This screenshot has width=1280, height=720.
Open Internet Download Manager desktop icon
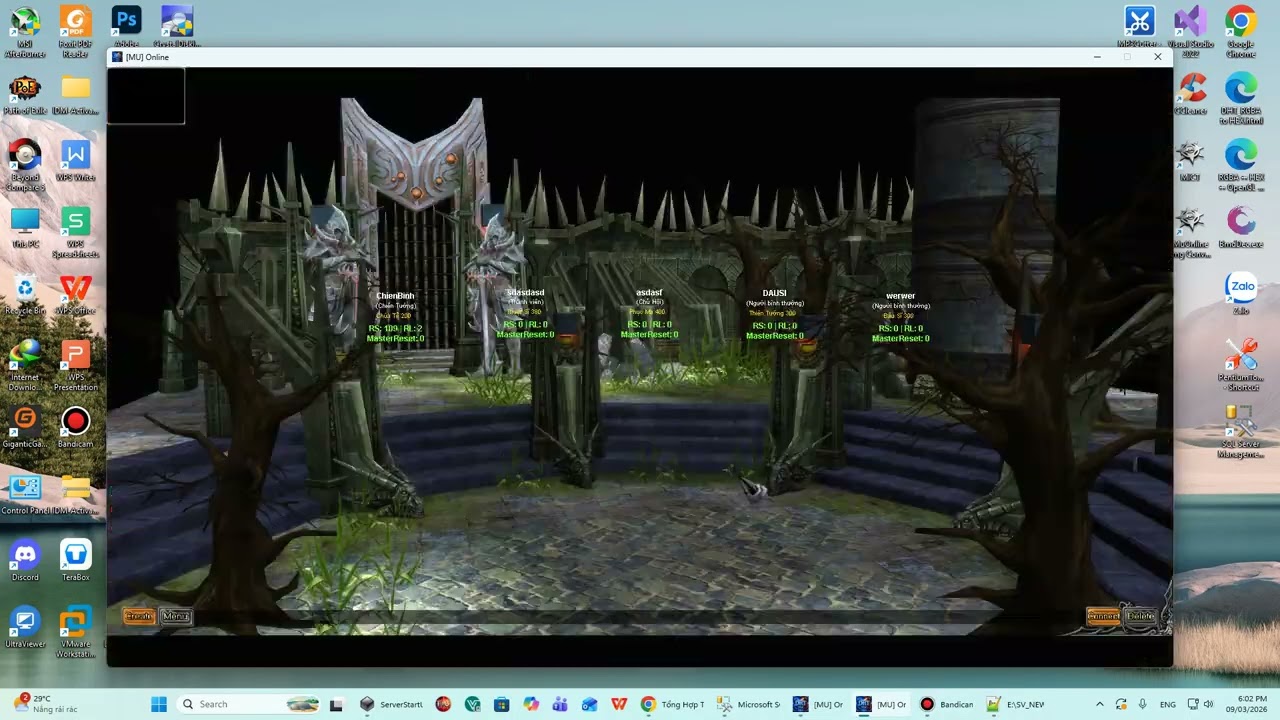pos(25,365)
